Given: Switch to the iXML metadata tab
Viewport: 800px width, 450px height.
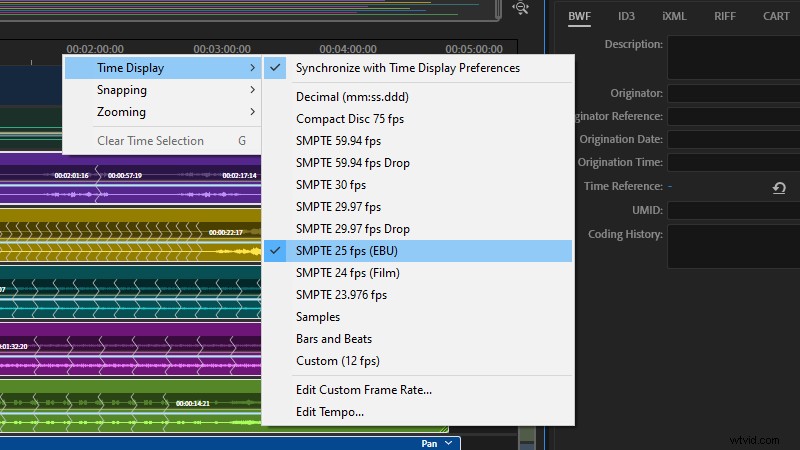Looking at the screenshot, I should (674, 16).
